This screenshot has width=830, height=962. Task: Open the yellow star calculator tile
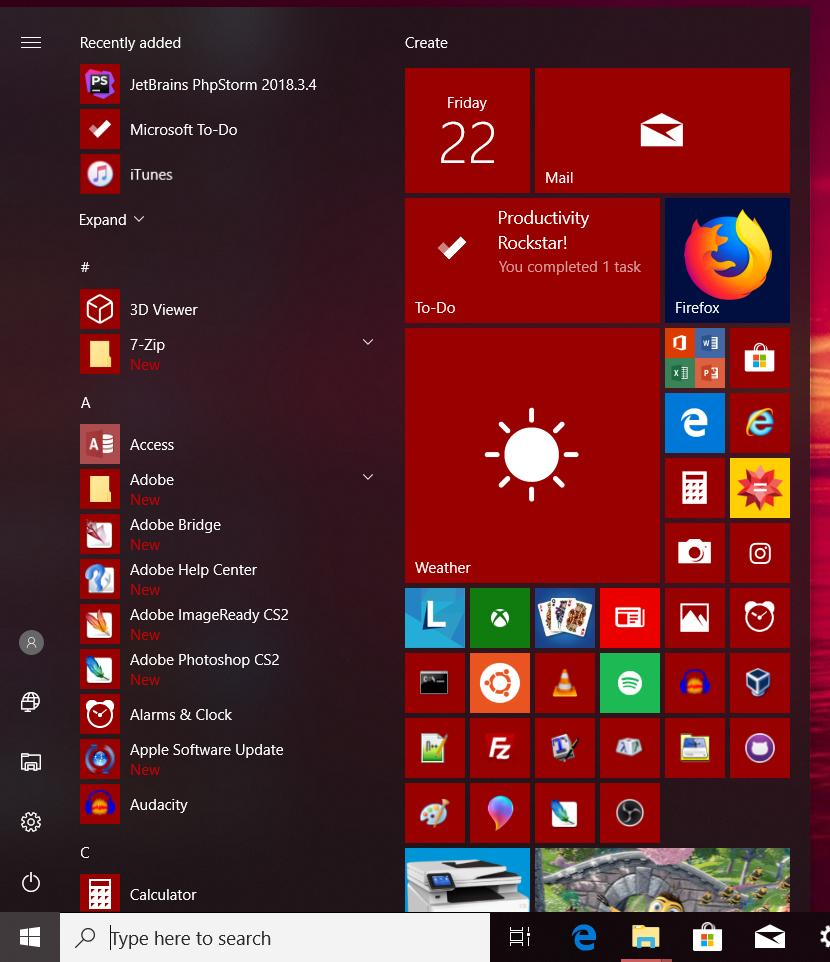[x=759, y=488]
